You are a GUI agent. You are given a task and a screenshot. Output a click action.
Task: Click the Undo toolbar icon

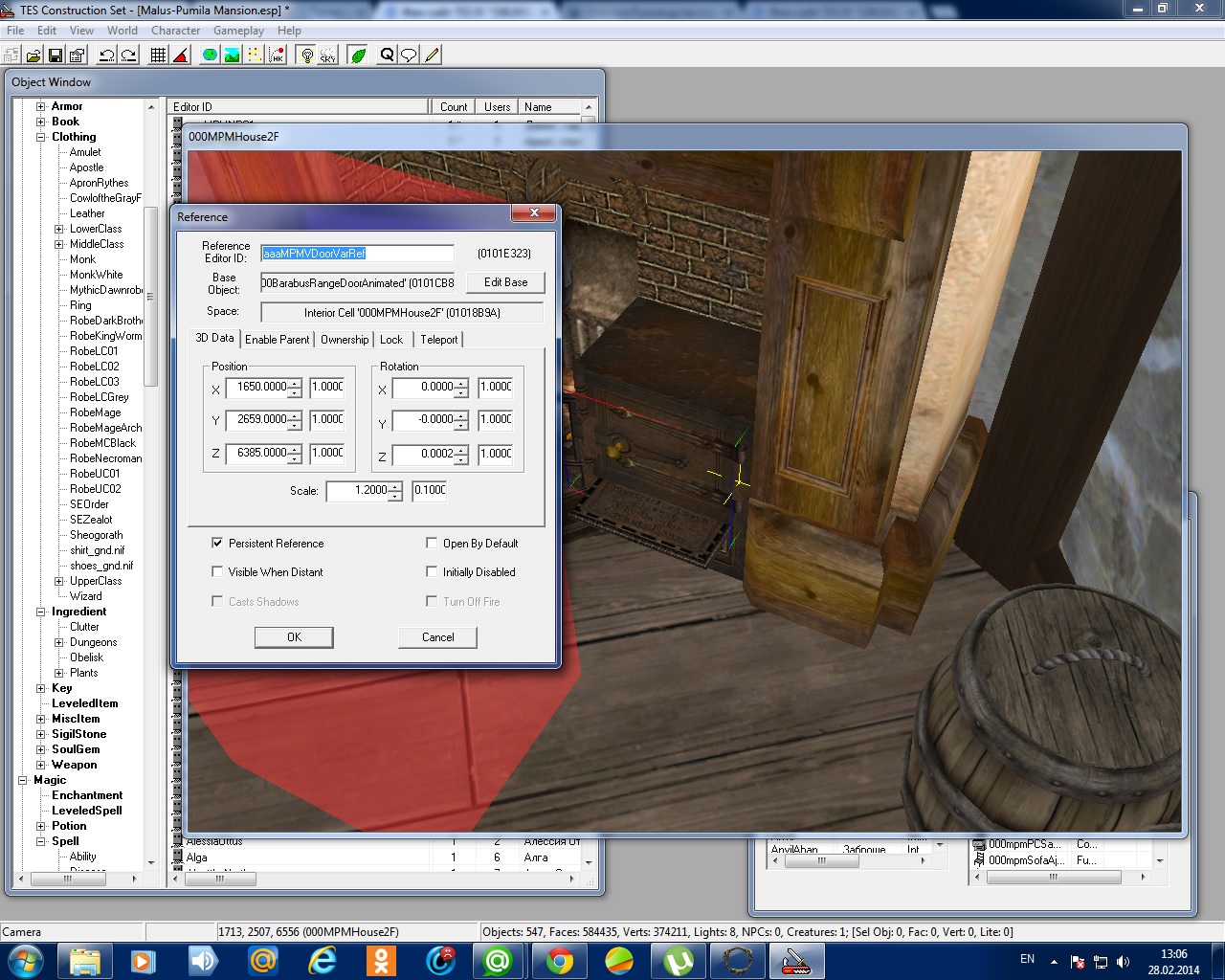tap(107, 56)
